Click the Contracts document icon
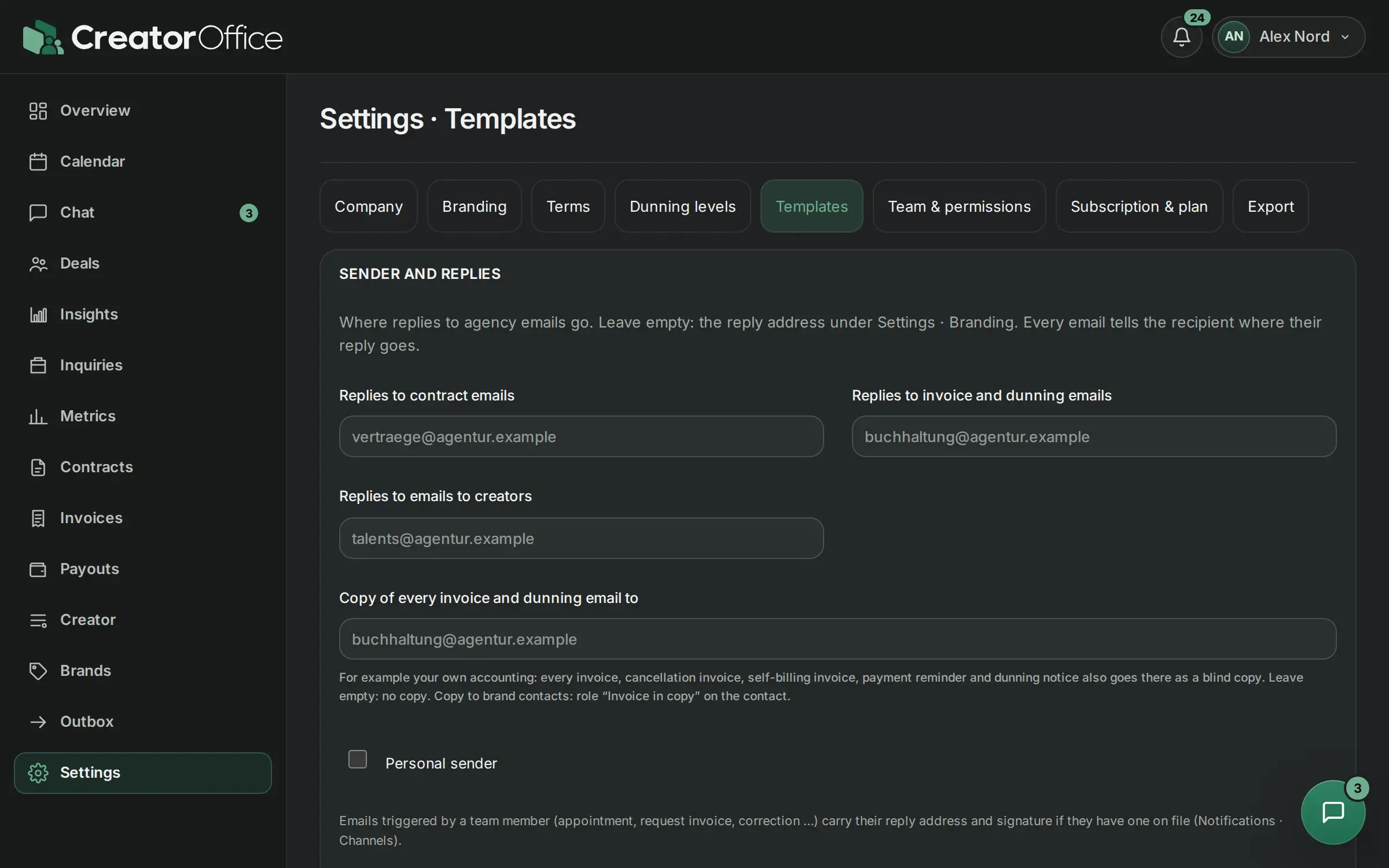Viewport: 1389px width, 868px height. tap(38, 467)
